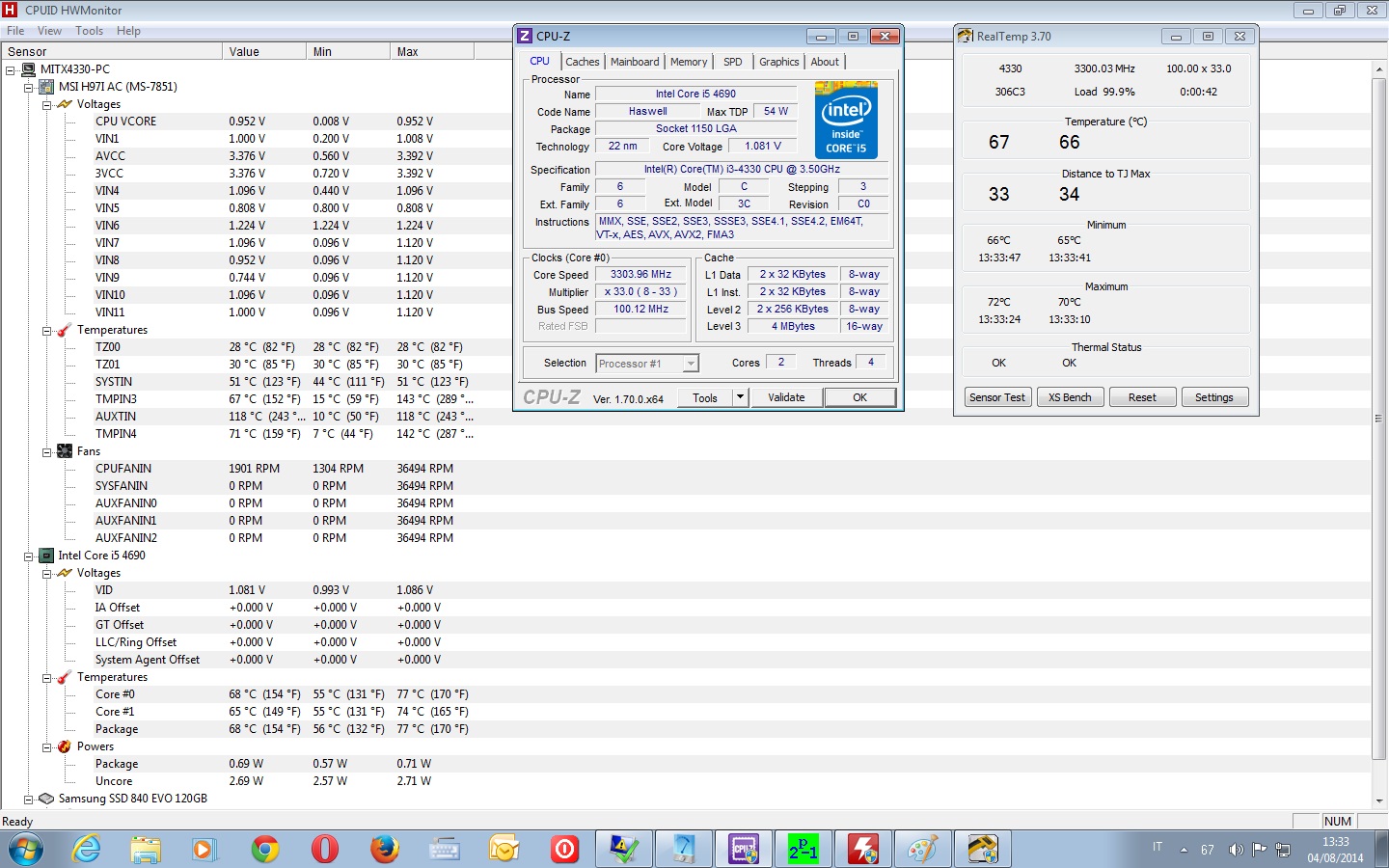Click MITX4330-PC computer icon in tree
This screenshot has width=1389, height=868.
pos(29,69)
